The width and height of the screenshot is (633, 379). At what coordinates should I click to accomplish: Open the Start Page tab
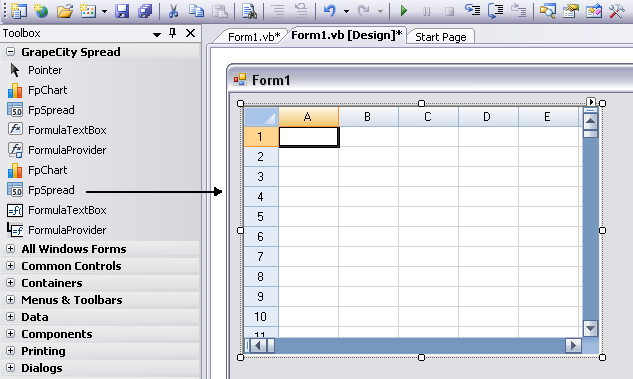[x=440, y=37]
